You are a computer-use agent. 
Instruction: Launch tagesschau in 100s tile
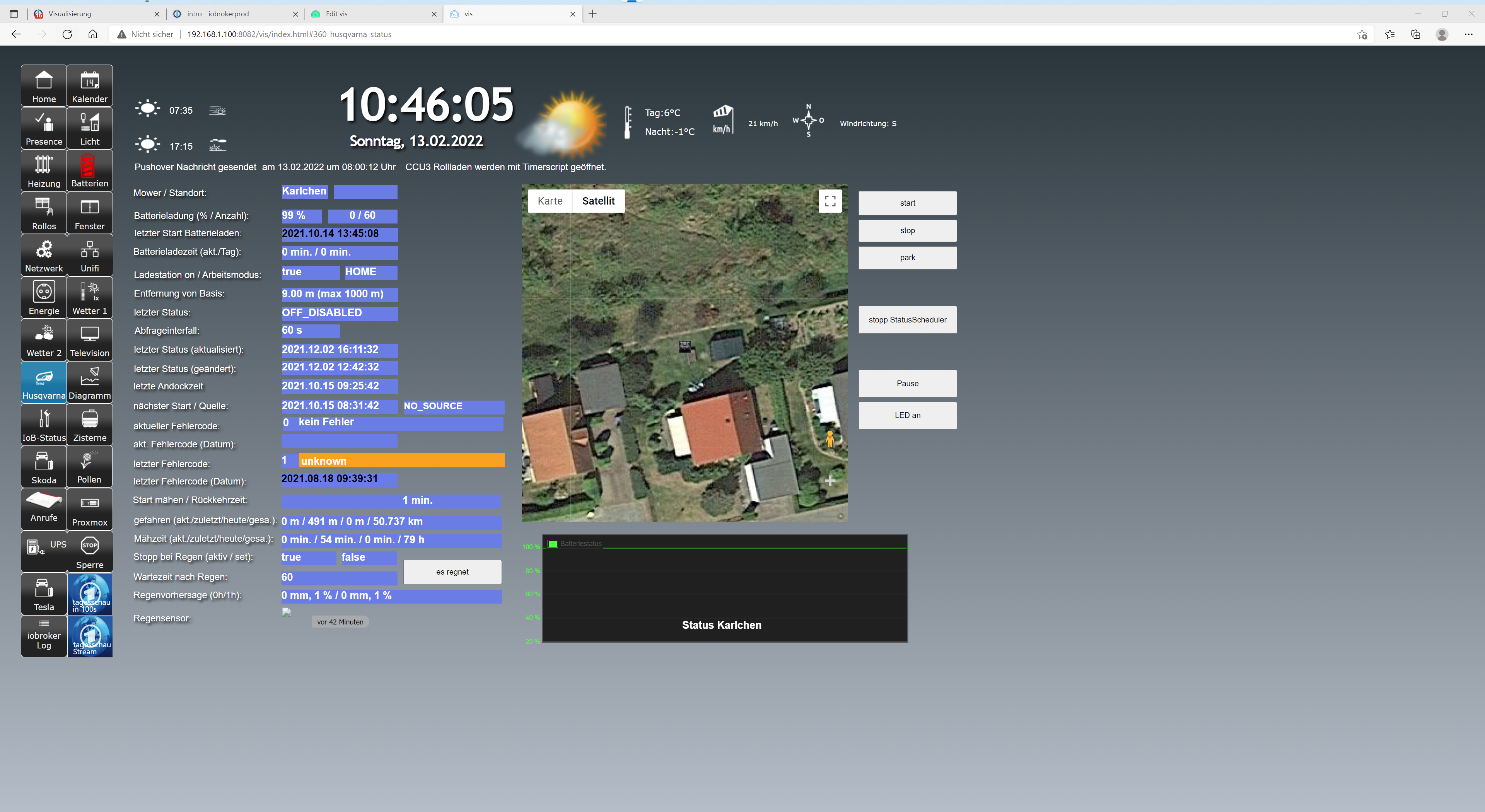click(x=90, y=594)
